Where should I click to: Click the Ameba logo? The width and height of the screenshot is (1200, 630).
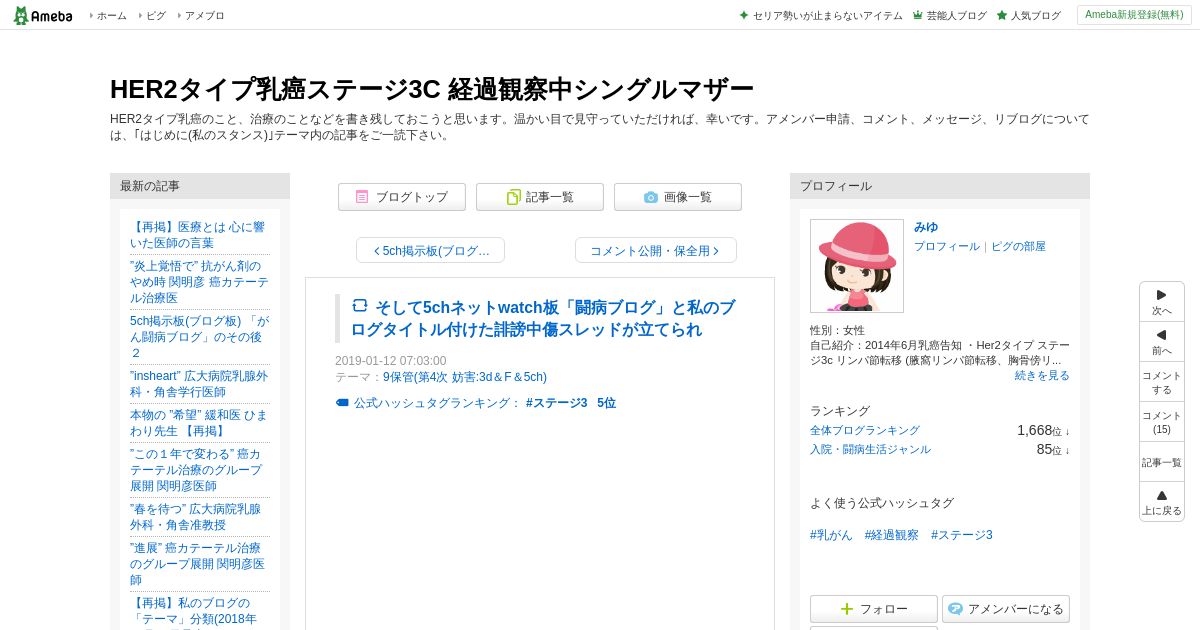coord(42,15)
